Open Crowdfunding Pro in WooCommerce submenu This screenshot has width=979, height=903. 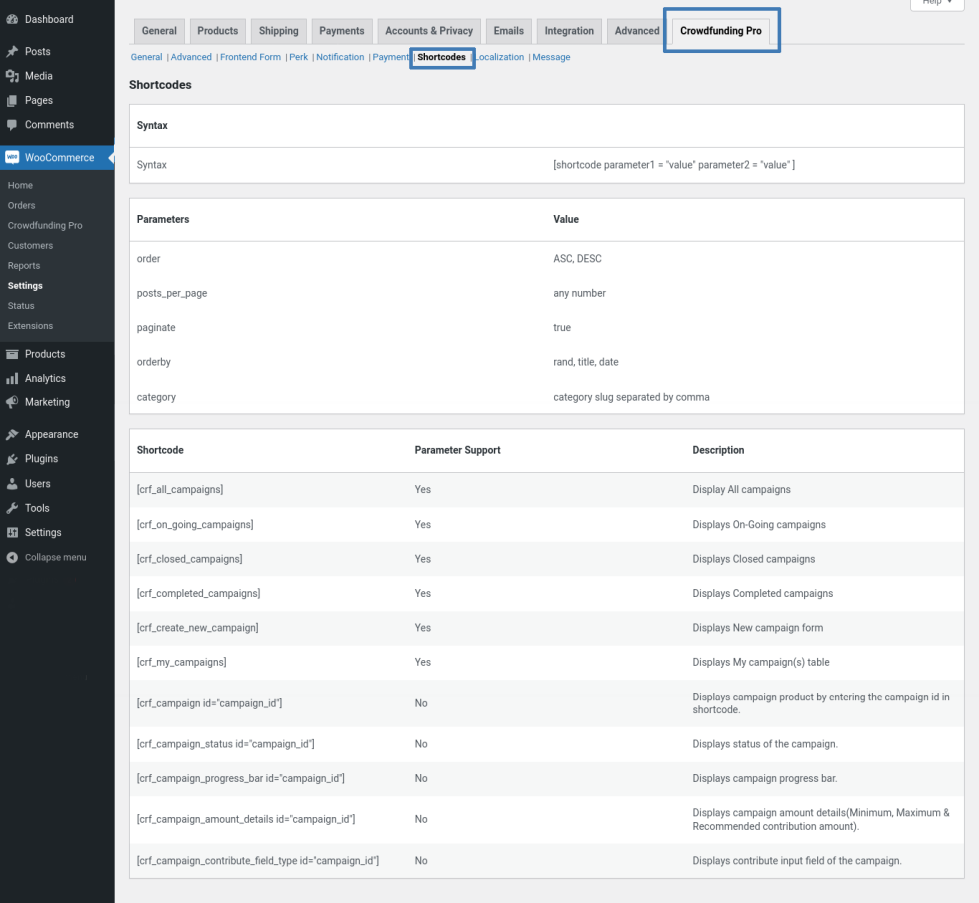(45, 226)
